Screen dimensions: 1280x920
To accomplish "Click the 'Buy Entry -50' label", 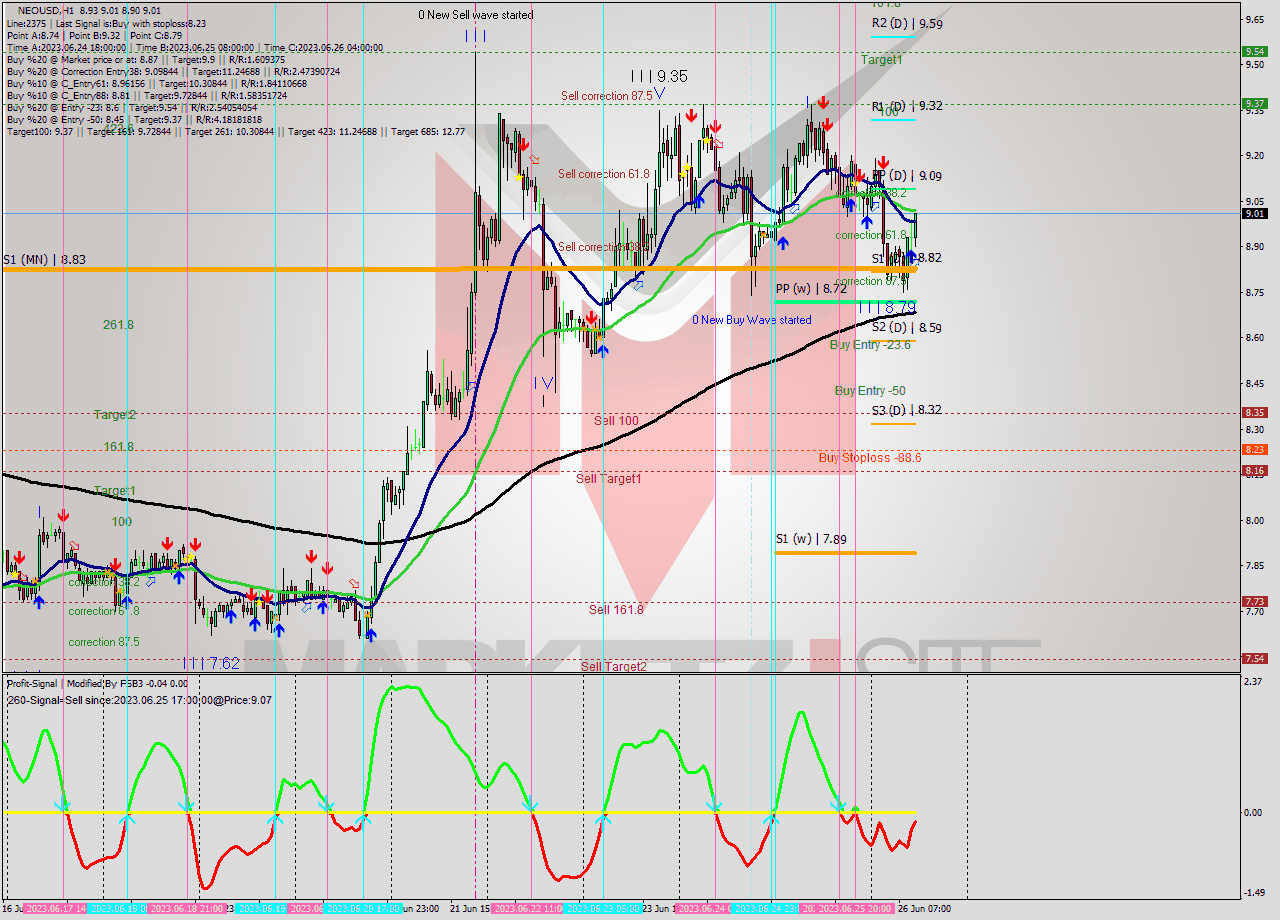I will (x=870, y=391).
